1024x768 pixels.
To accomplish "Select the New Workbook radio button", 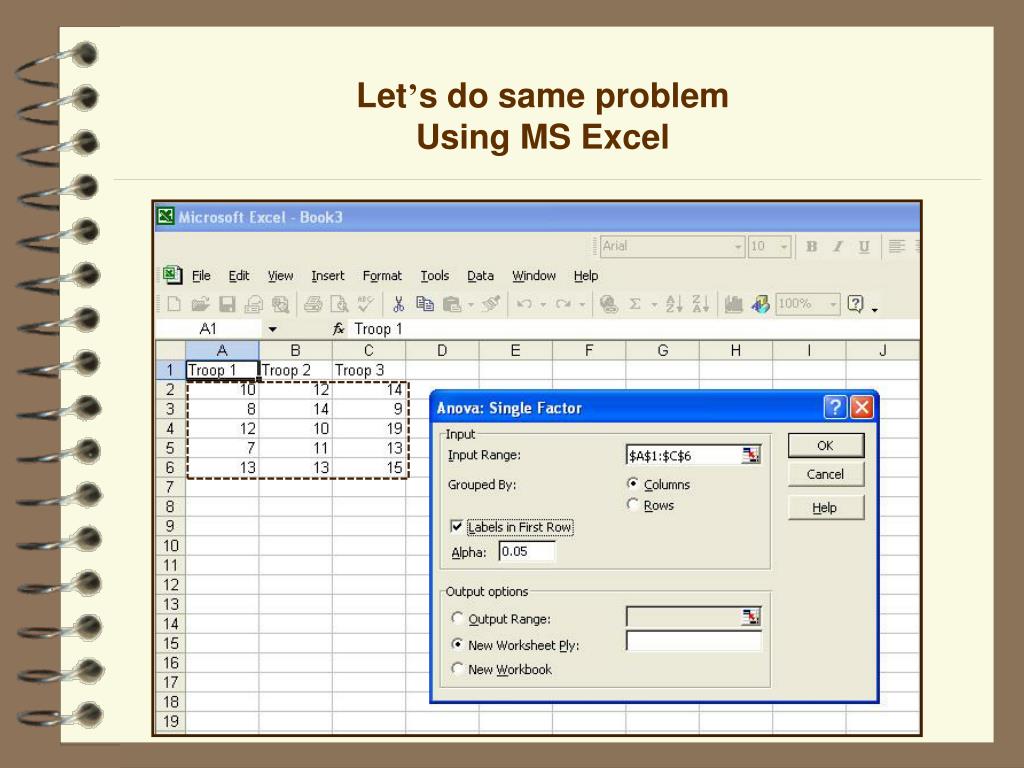I will (x=457, y=669).
